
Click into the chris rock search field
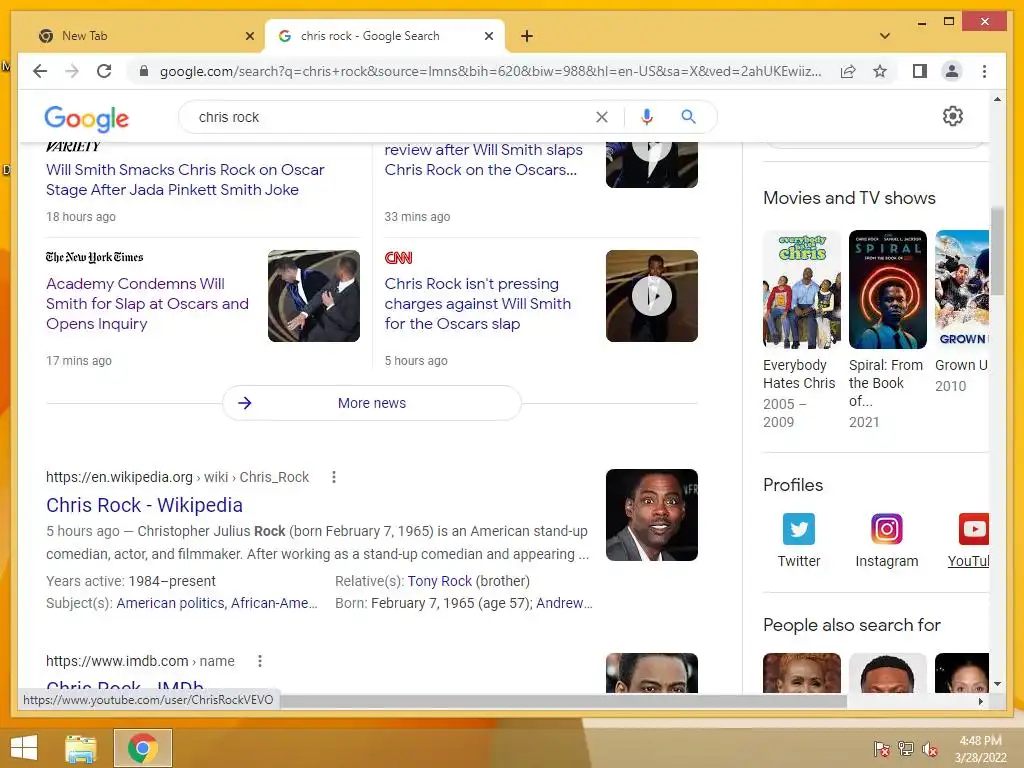tap(392, 117)
